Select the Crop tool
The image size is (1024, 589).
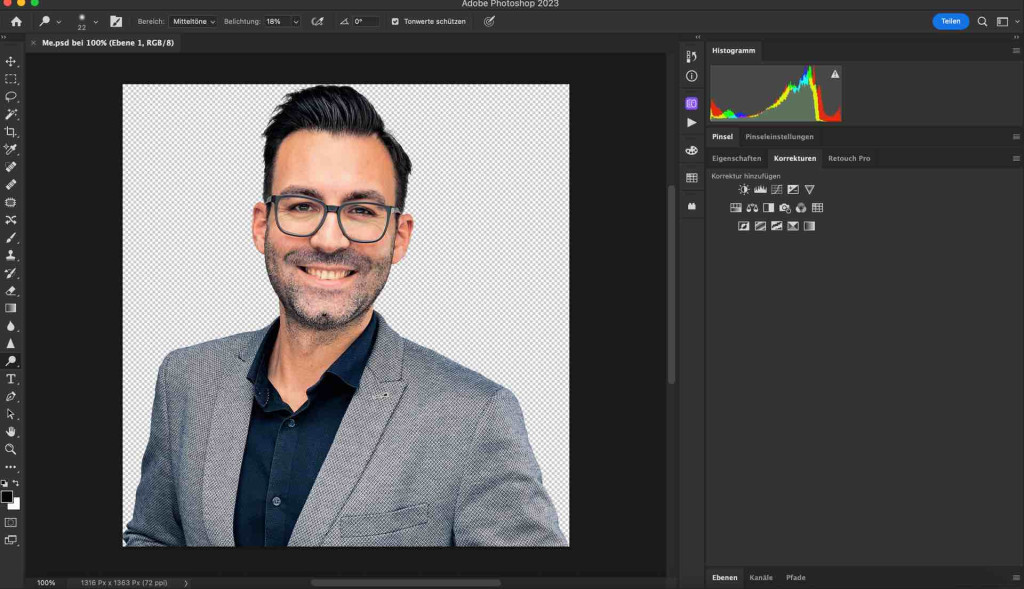[11, 132]
